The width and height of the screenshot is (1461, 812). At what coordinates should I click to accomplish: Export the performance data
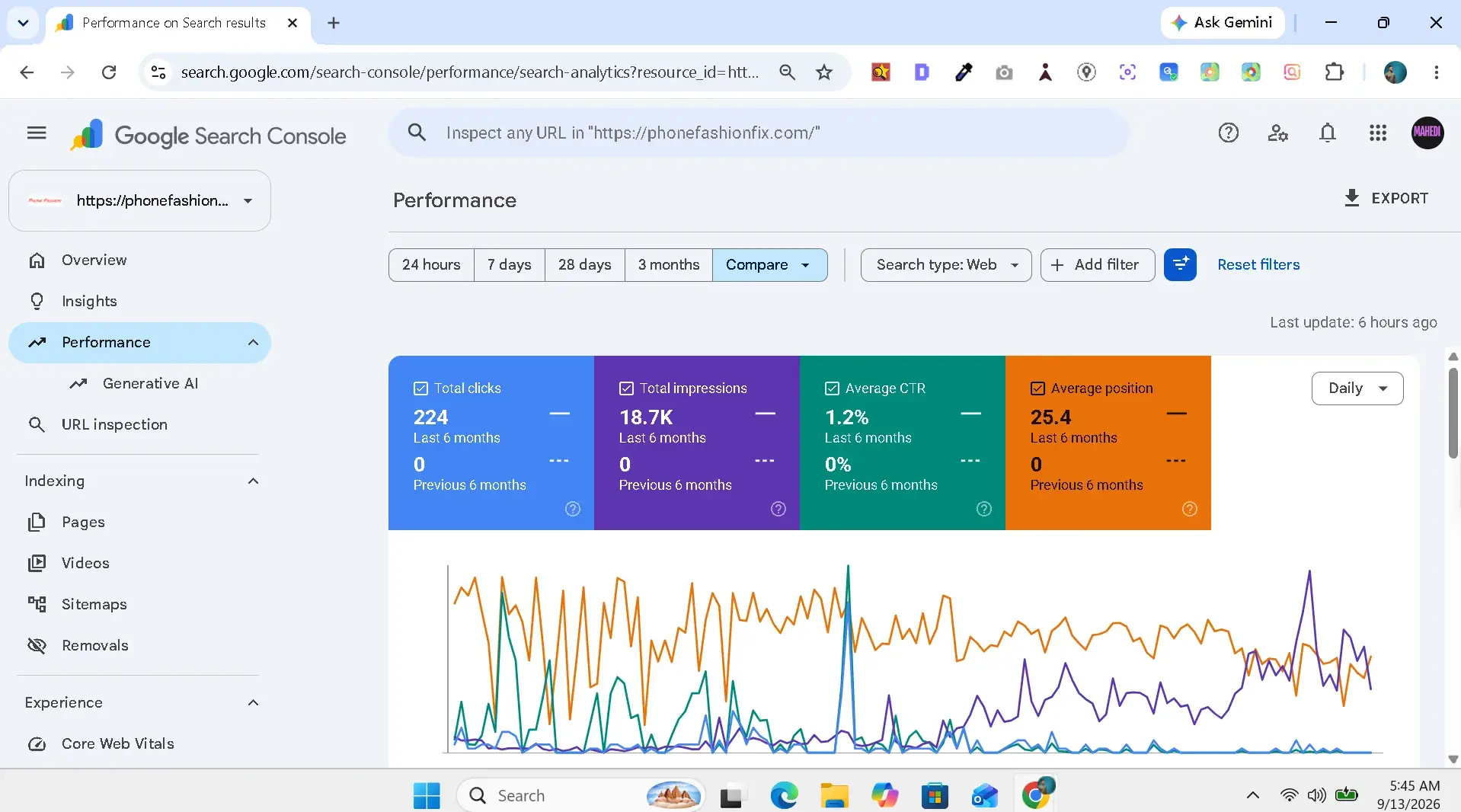1386,198
